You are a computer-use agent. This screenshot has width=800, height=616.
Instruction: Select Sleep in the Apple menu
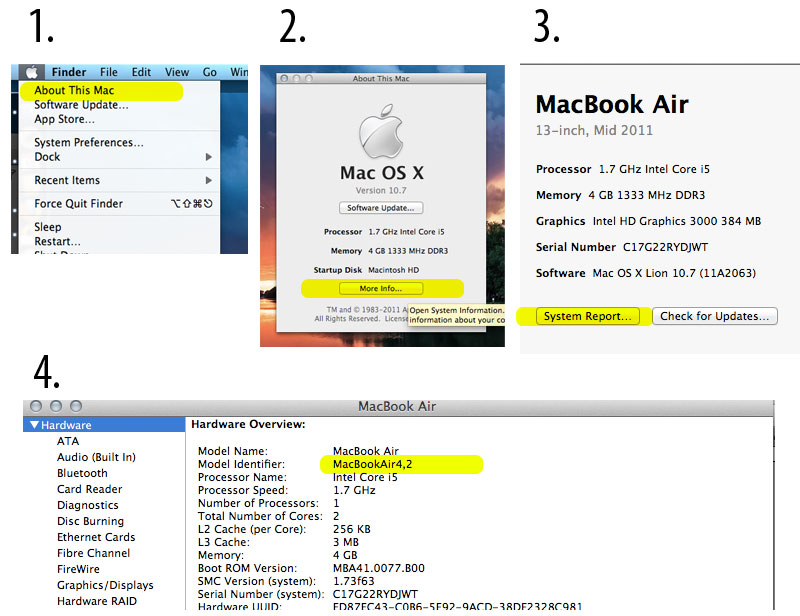(x=48, y=227)
